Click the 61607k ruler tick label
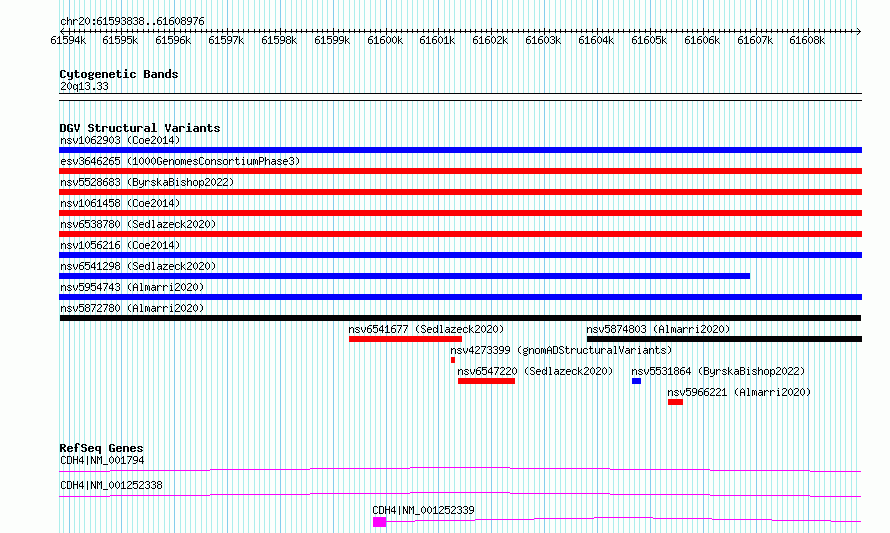This screenshot has width=890, height=533. [755, 40]
